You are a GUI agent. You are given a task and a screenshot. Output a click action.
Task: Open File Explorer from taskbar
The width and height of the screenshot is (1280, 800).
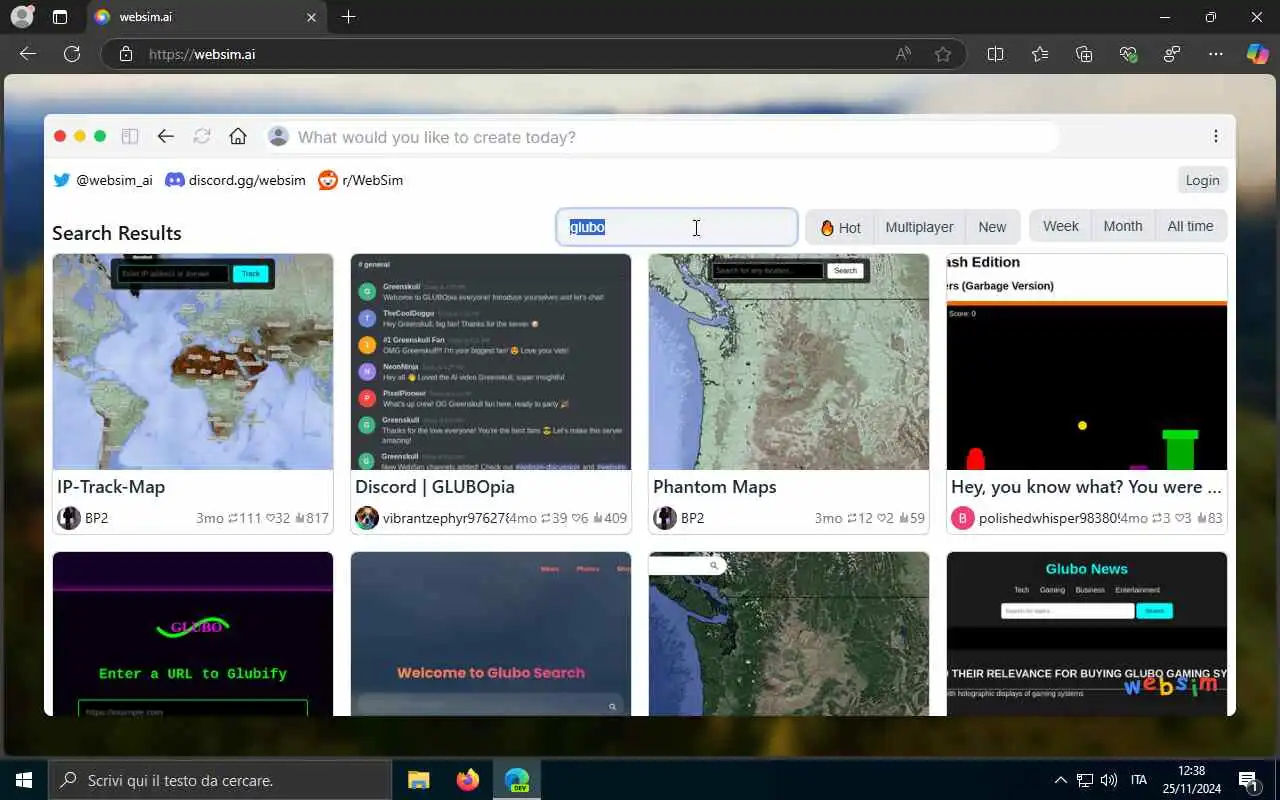419,780
